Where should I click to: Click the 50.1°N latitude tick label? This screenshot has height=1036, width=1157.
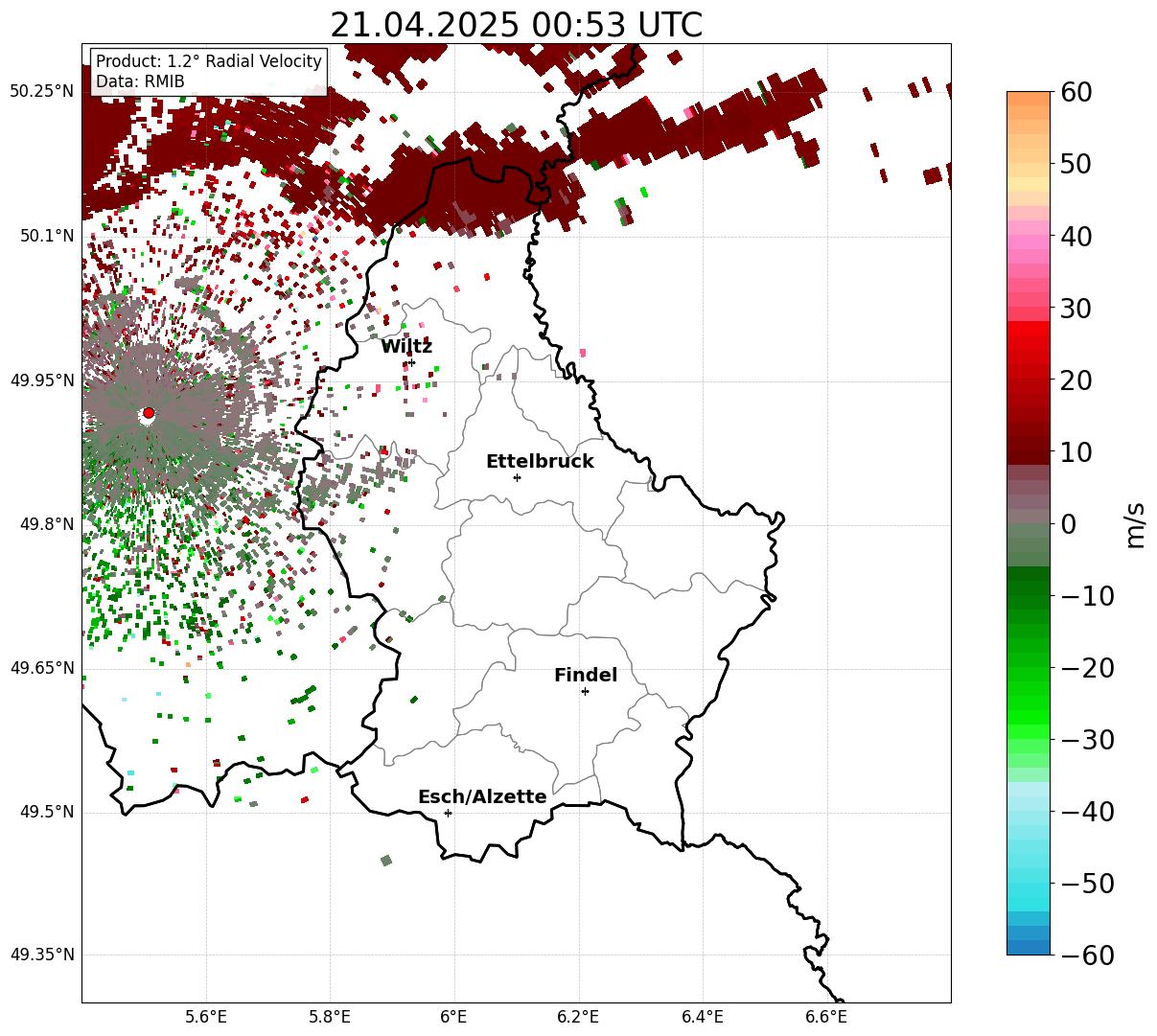[46, 236]
